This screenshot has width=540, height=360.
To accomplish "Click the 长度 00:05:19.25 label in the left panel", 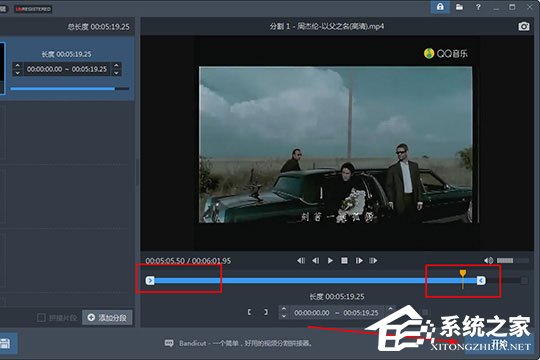I will coord(66,54).
